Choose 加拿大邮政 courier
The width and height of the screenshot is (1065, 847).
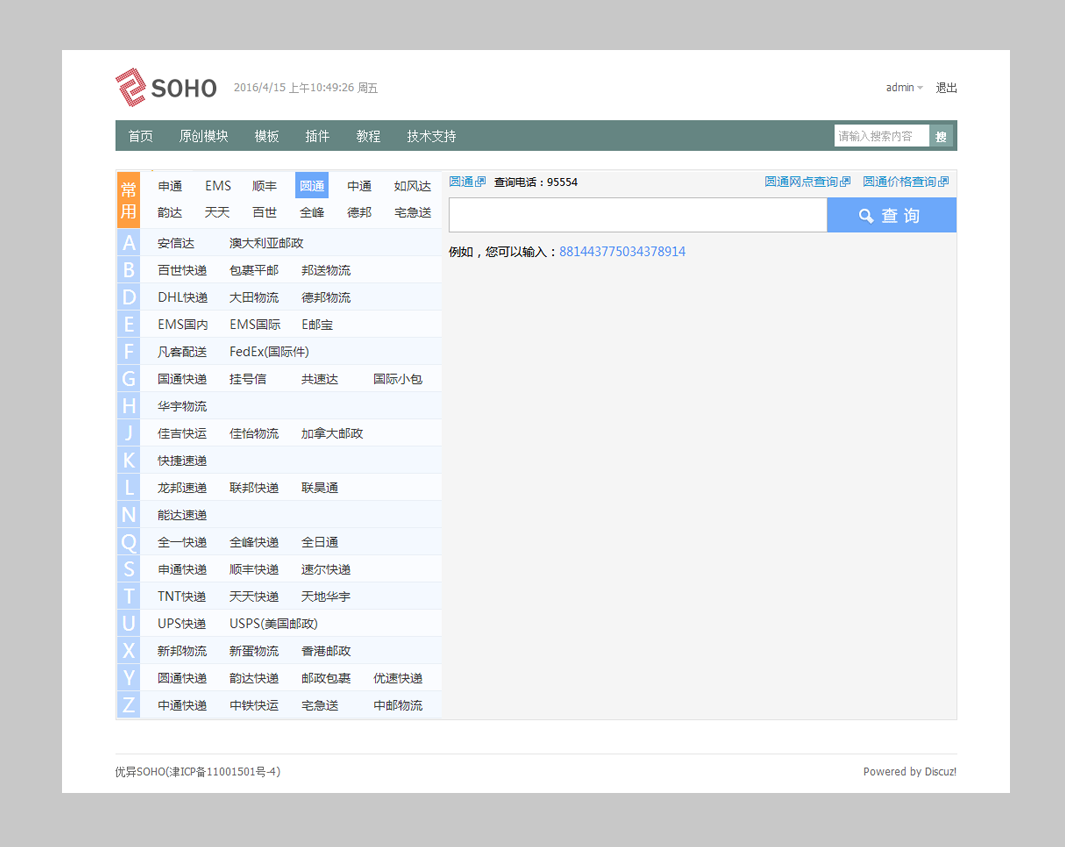tap(332, 433)
